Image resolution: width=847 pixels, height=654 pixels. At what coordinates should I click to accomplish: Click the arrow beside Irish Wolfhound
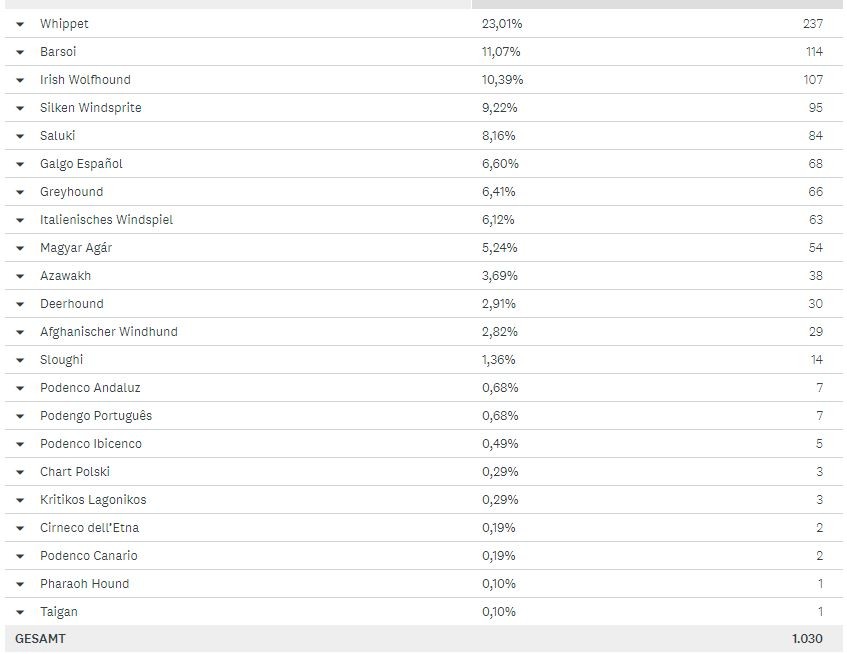[x=20, y=80]
